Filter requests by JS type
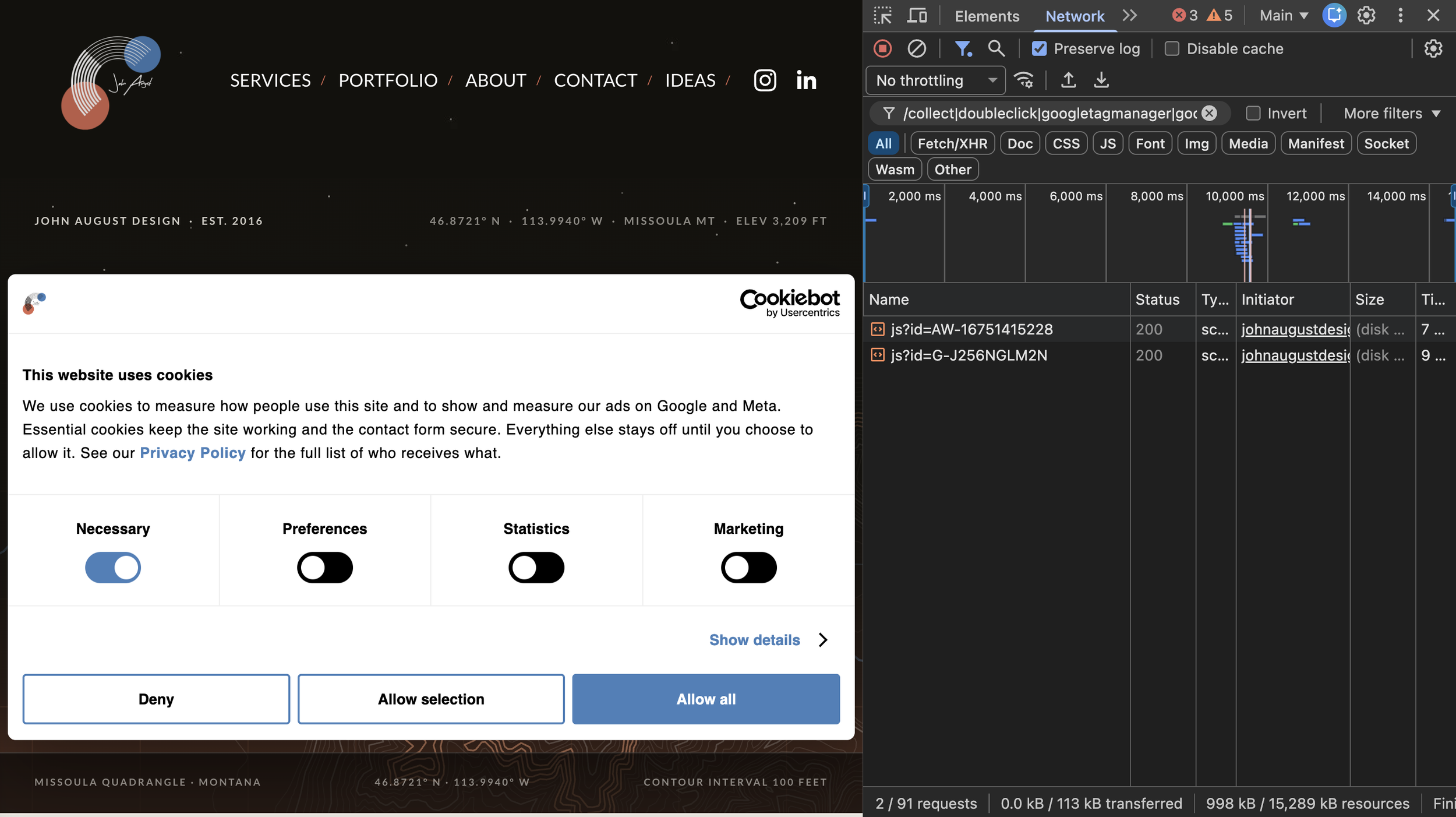Screen dimensions: 1456x817 pyautogui.click(x=1108, y=143)
